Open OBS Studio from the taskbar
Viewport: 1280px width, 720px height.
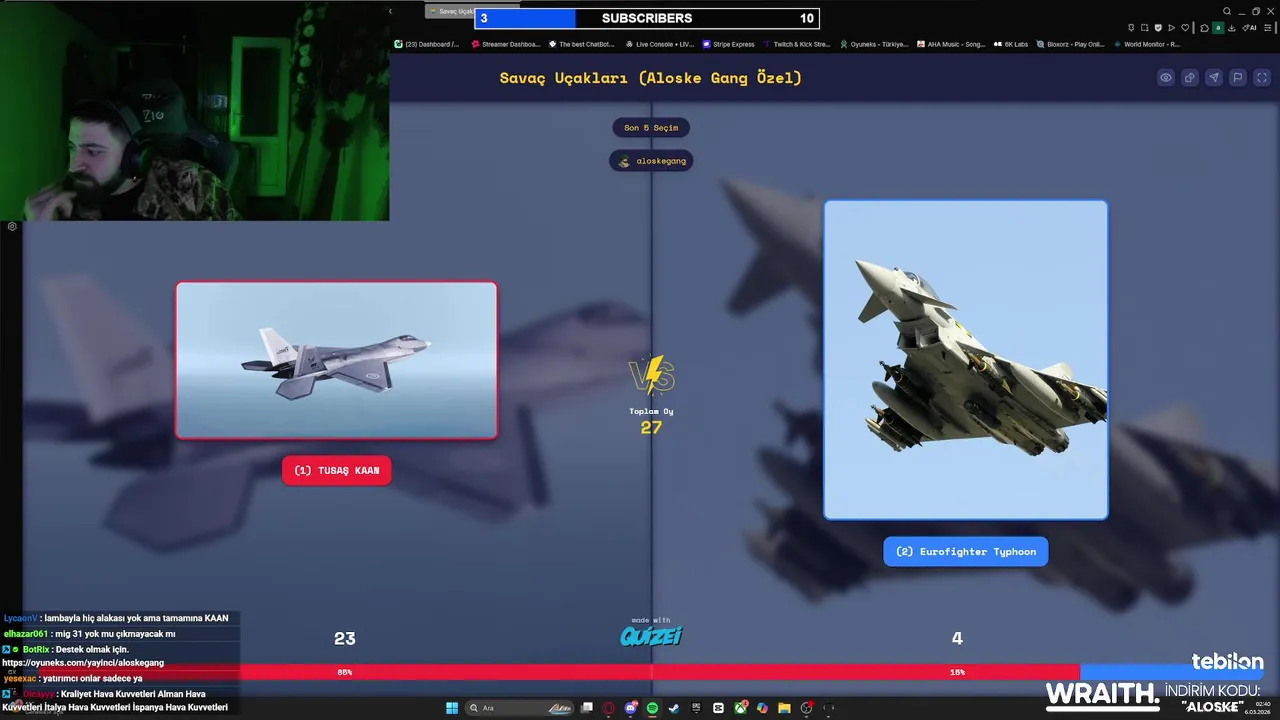coord(806,708)
